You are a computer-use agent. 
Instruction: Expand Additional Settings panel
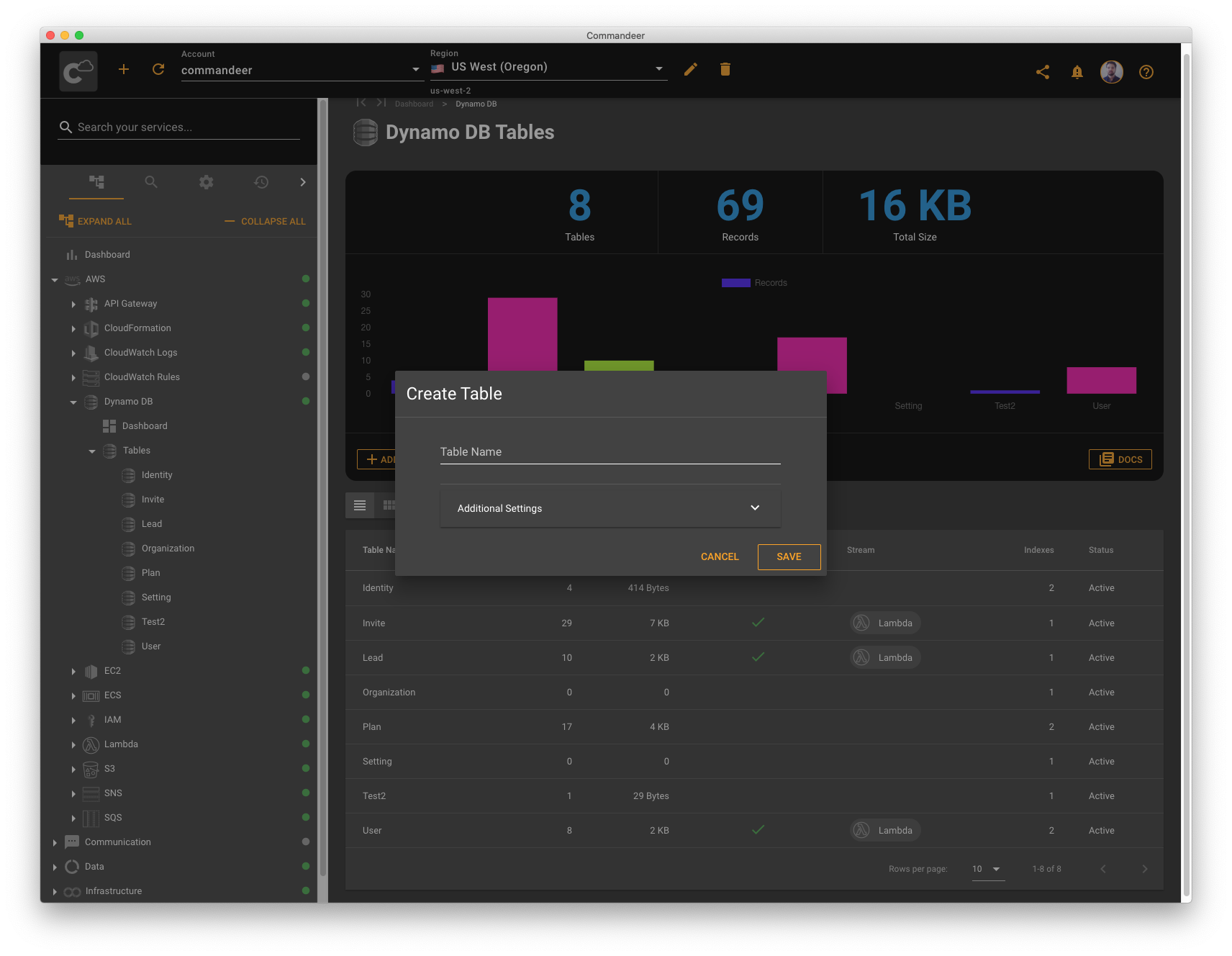(x=610, y=508)
